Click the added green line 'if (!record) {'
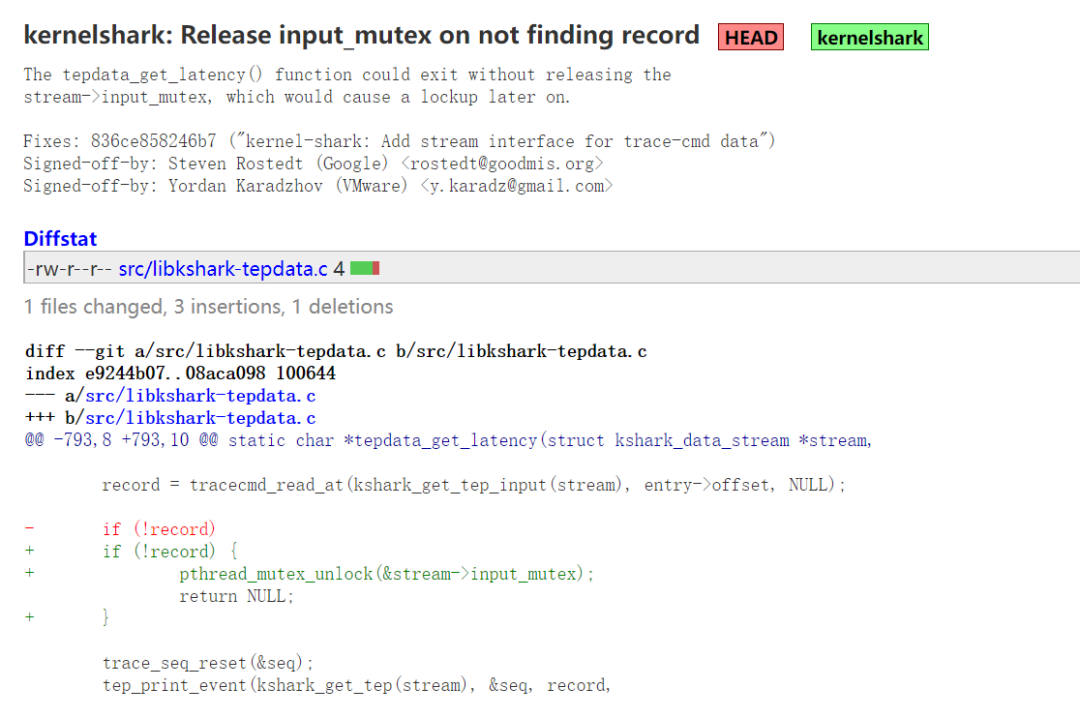 tap(132, 551)
